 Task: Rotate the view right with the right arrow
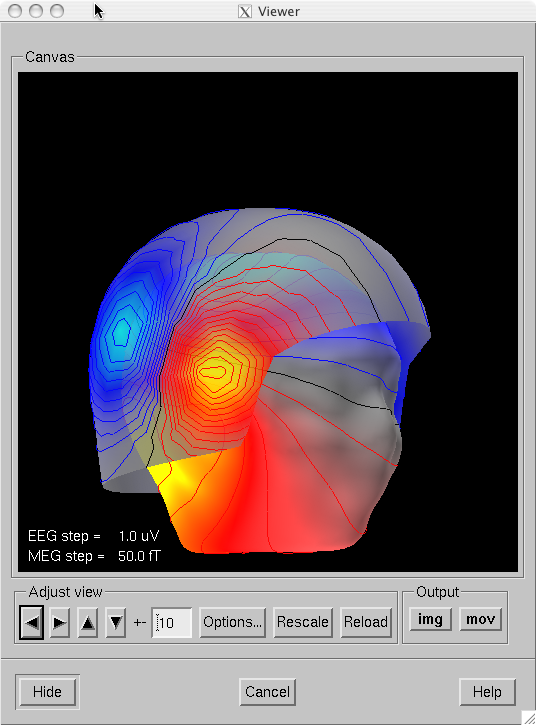[60, 622]
